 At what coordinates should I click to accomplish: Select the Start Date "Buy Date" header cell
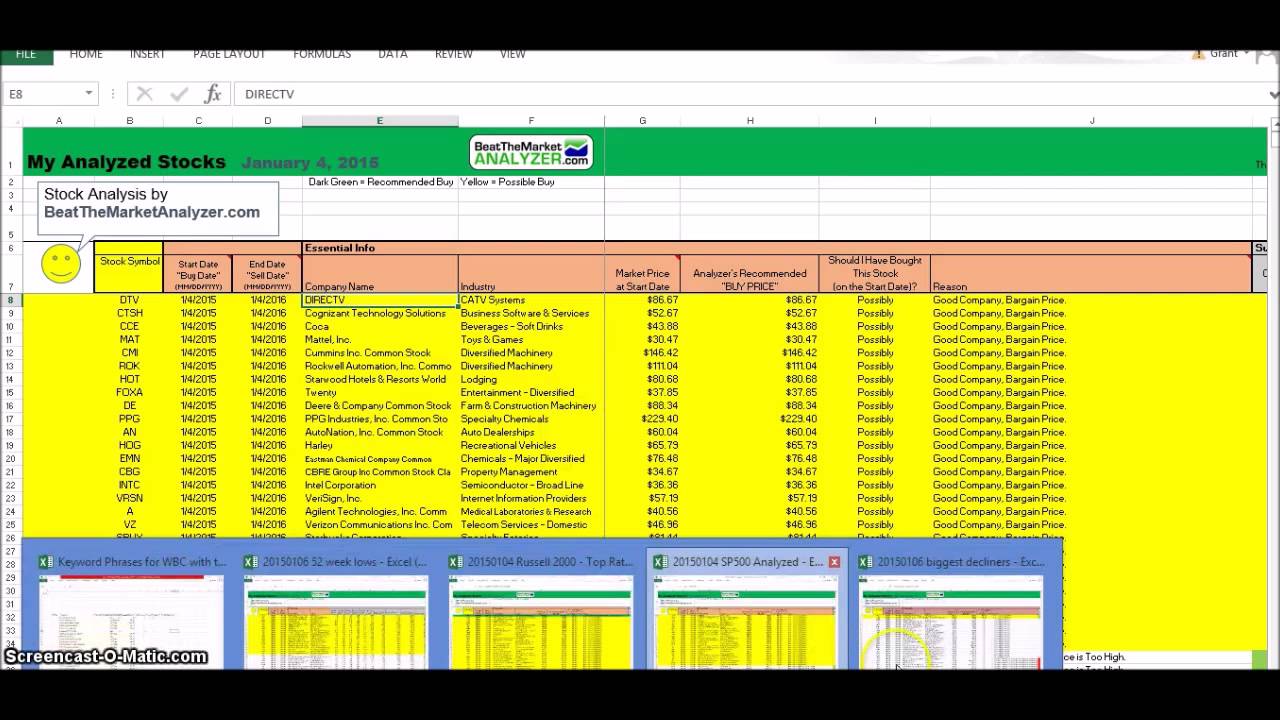pos(198,273)
